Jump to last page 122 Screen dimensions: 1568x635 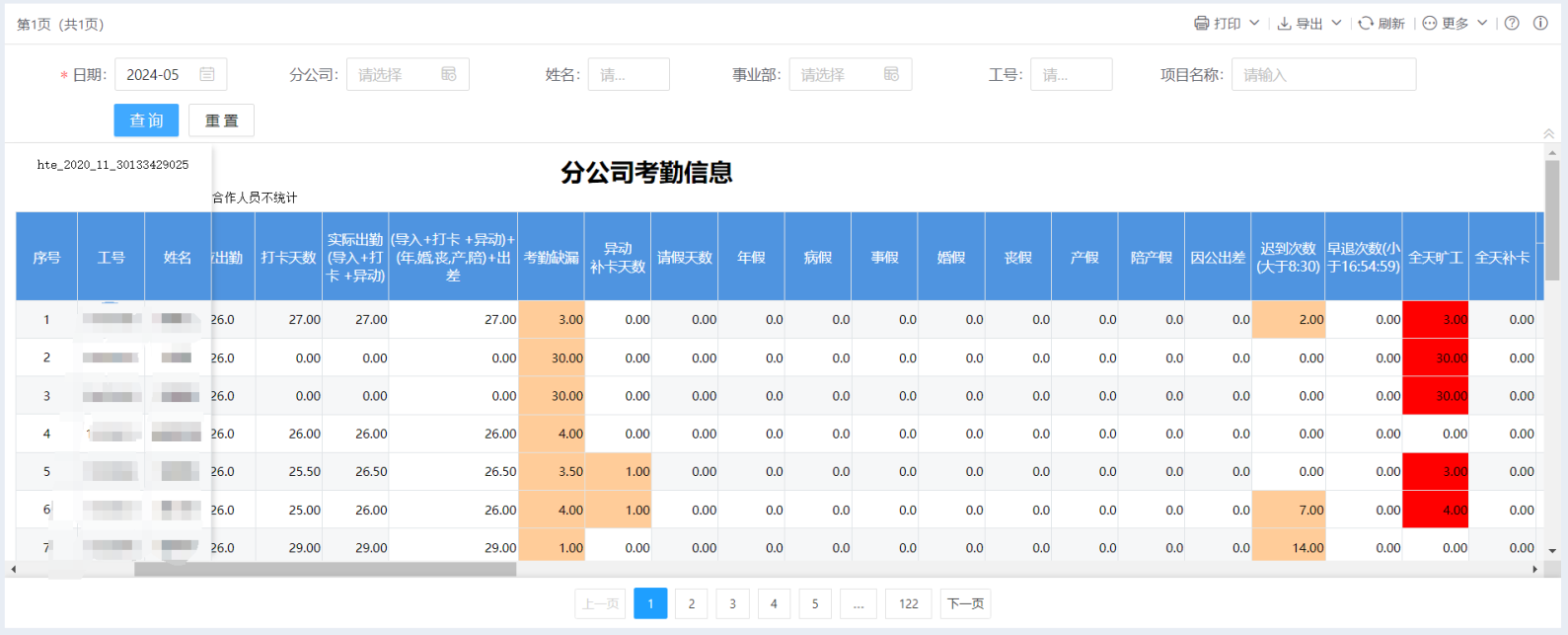pos(909,603)
